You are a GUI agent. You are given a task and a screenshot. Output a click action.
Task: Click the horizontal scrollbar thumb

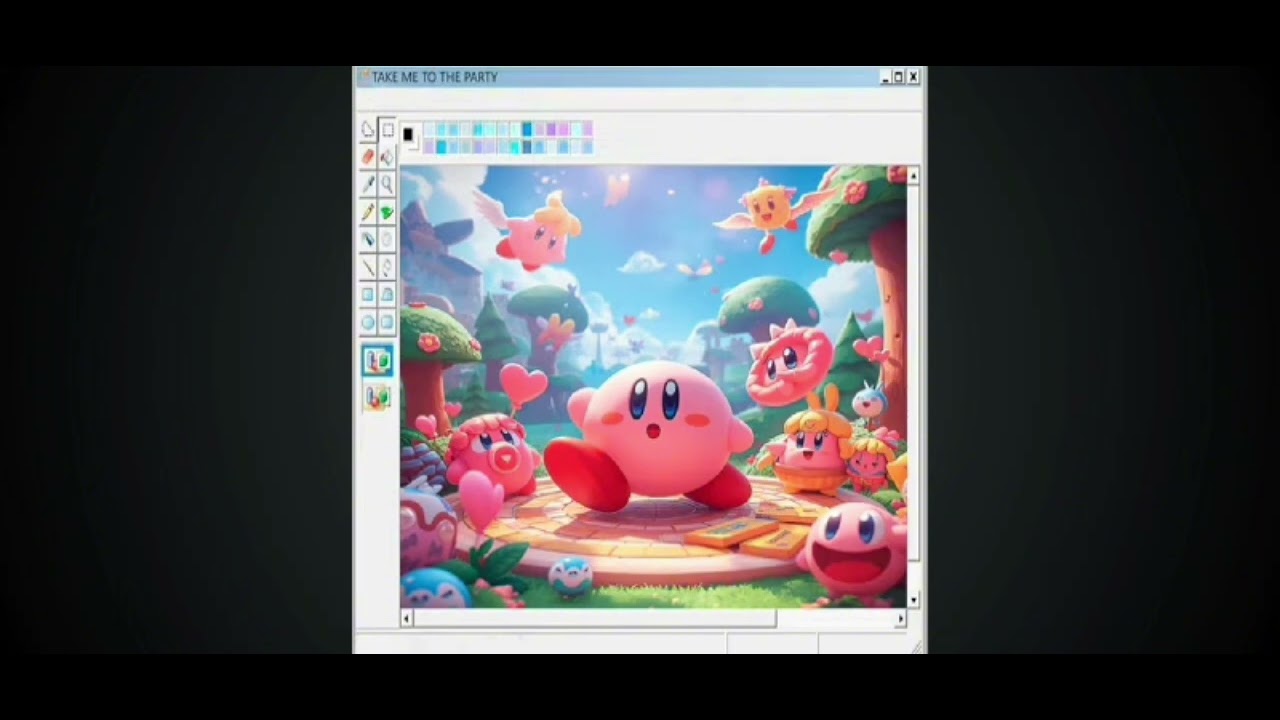pos(594,619)
